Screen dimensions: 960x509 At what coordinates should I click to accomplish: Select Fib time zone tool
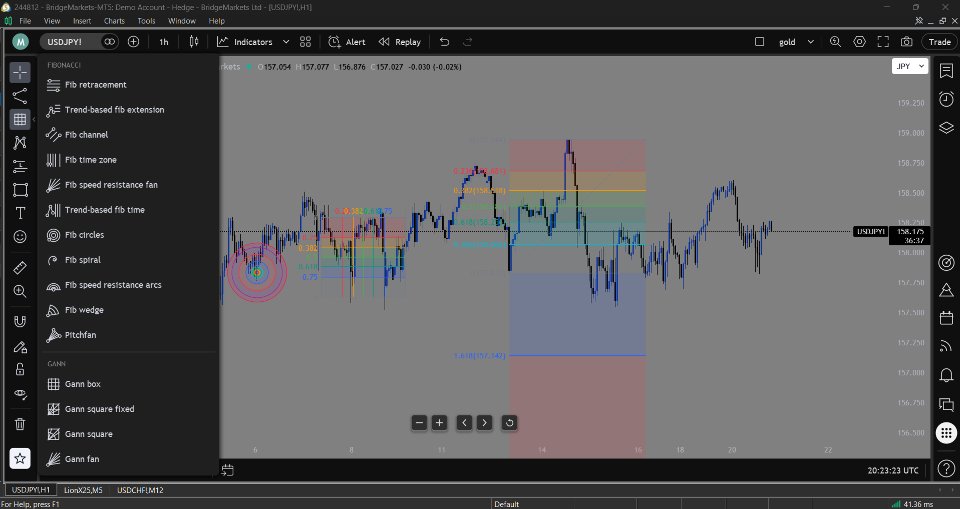tap(129, 160)
